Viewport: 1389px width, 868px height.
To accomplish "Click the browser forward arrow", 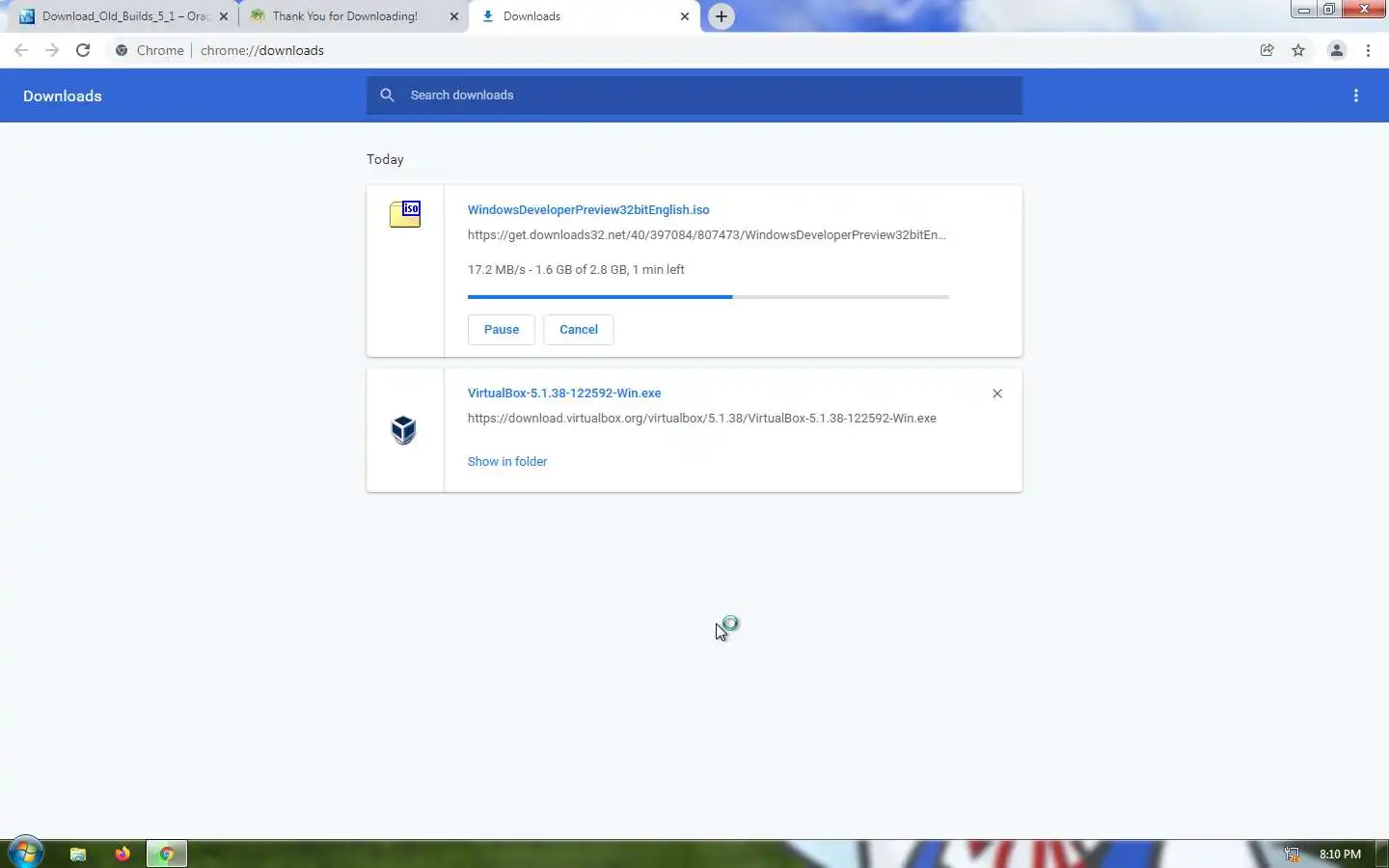I will point(52,50).
